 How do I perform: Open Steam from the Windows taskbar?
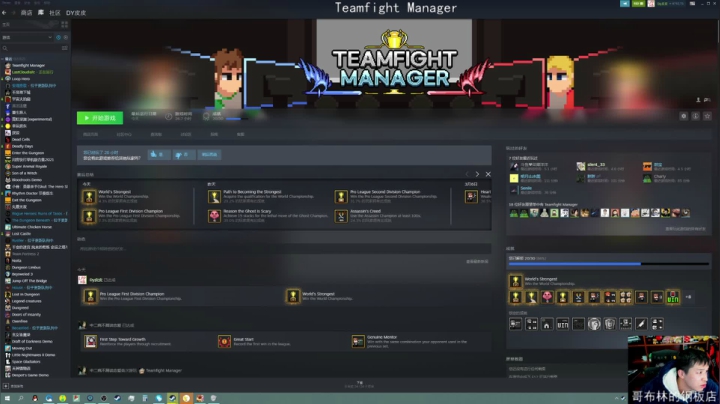click(172, 398)
